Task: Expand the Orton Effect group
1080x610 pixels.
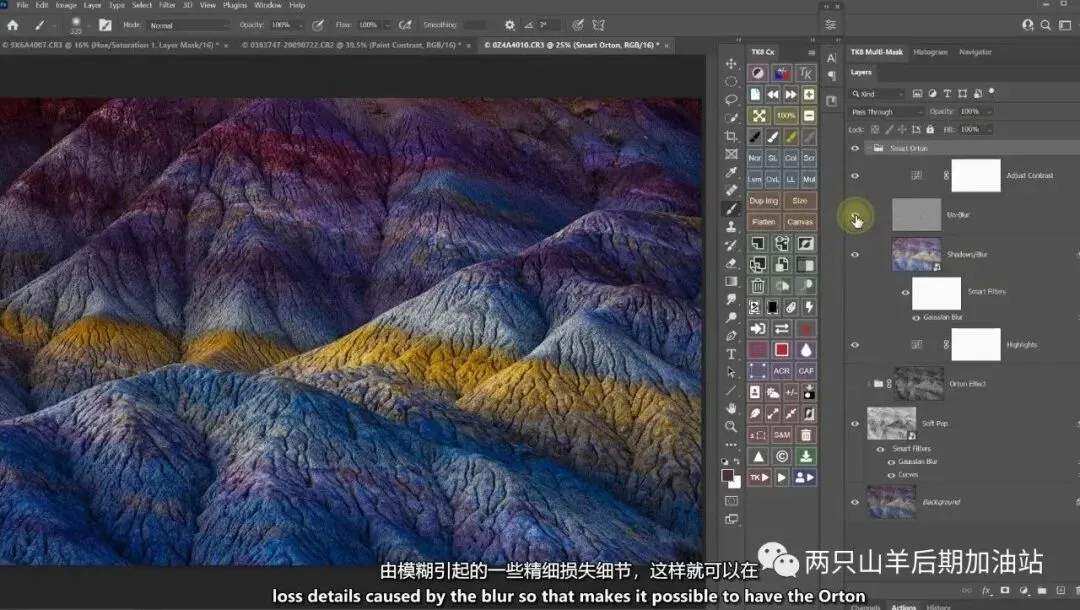Action: tap(869, 383)
